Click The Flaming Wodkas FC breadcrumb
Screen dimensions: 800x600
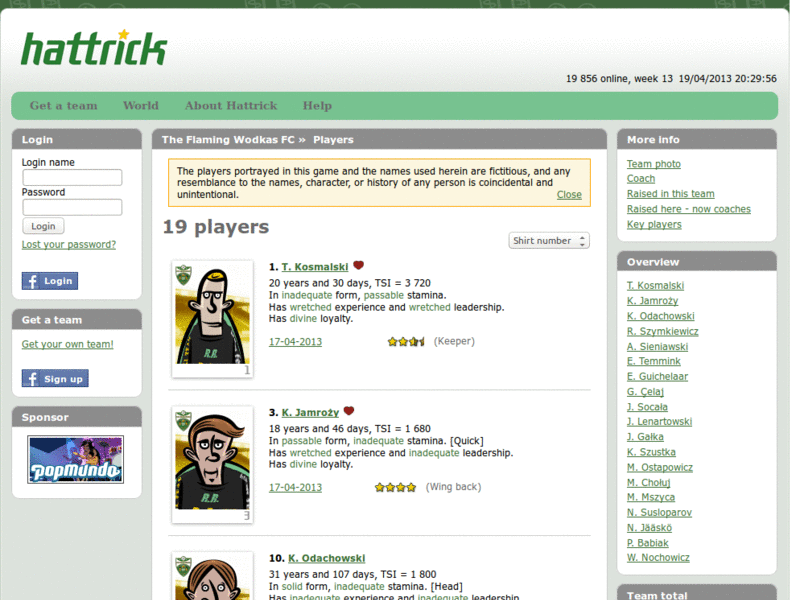(228, 140)
